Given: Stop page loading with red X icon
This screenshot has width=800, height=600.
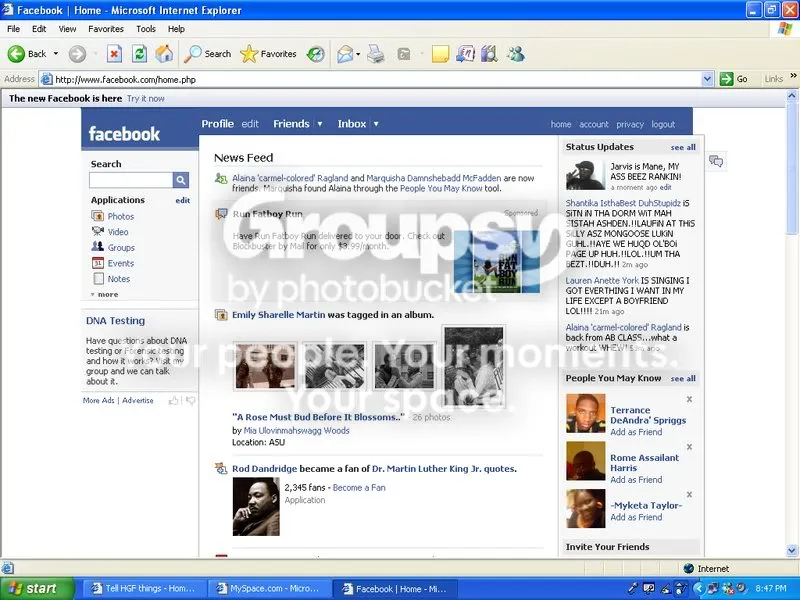Looking at the screenshot, I should (114, 54).
